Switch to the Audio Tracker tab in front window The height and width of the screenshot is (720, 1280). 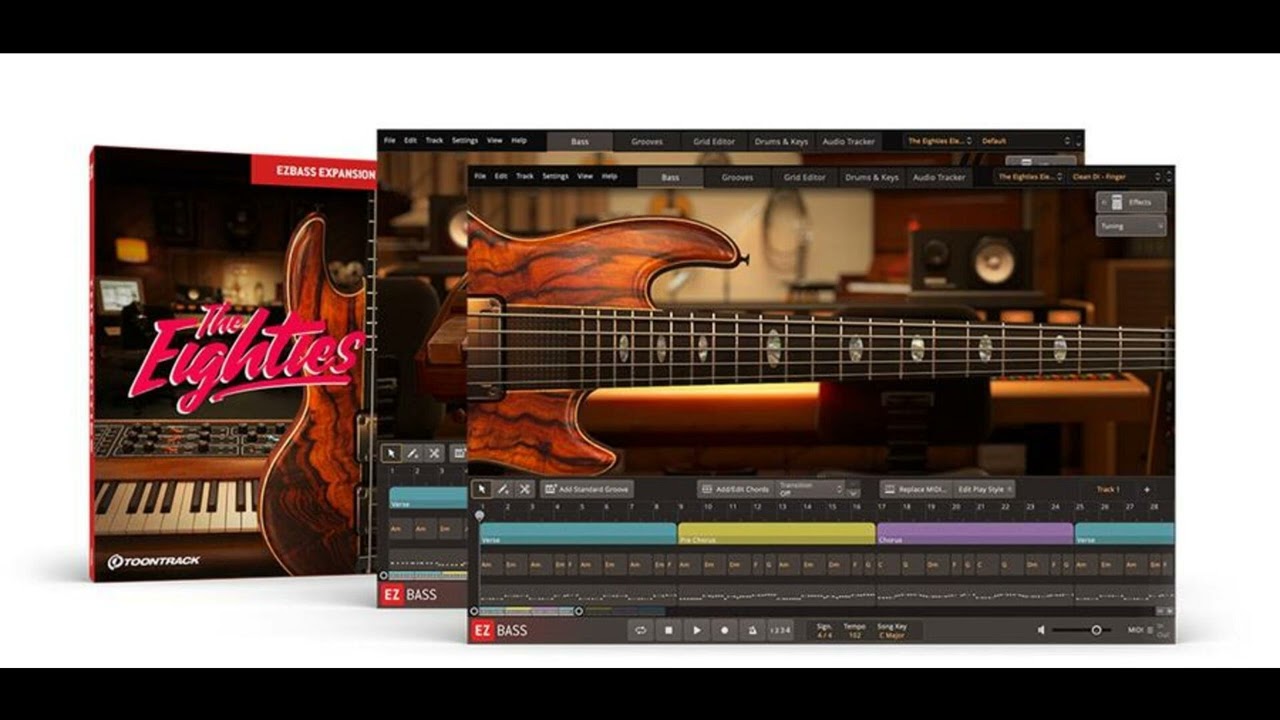point(939,177)
